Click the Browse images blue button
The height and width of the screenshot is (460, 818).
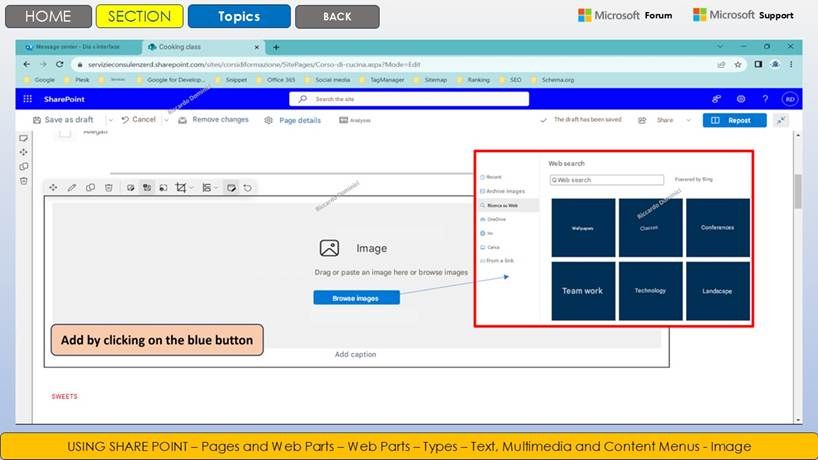coord(356,298)
